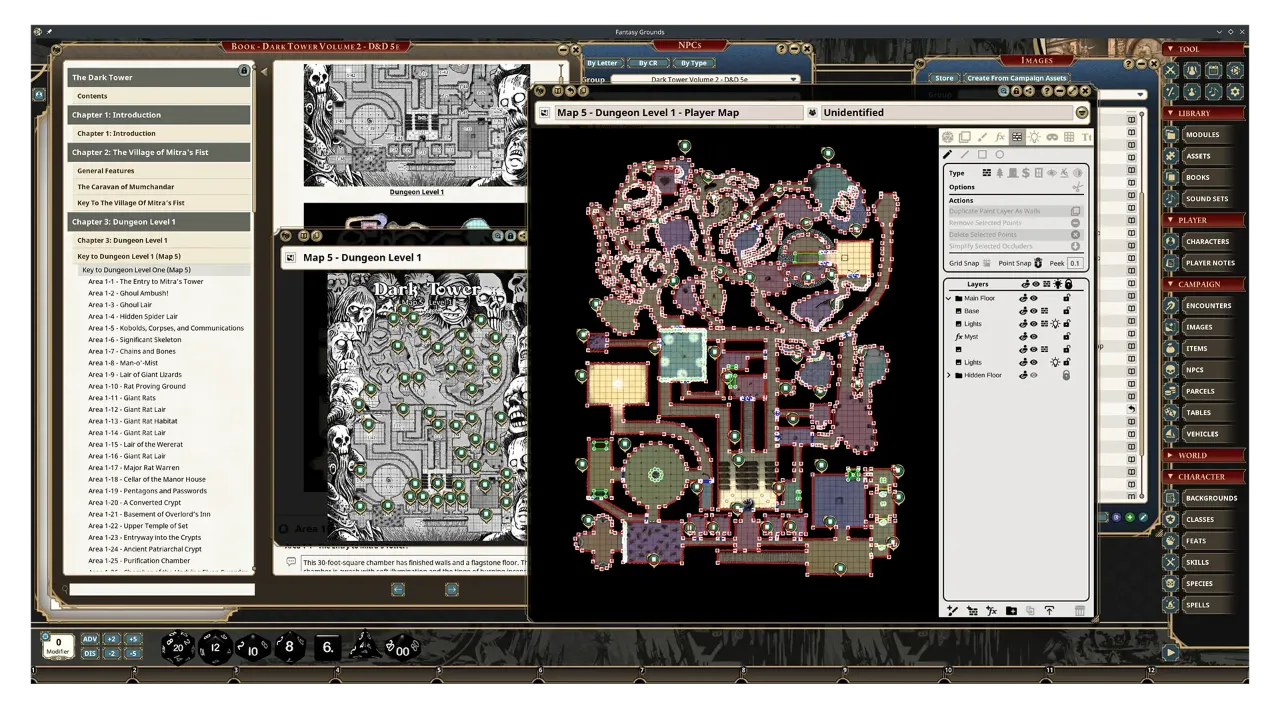This screenshot has width=1280, height=720.
Task: Roll the d20 die
Action: (179, 647)
